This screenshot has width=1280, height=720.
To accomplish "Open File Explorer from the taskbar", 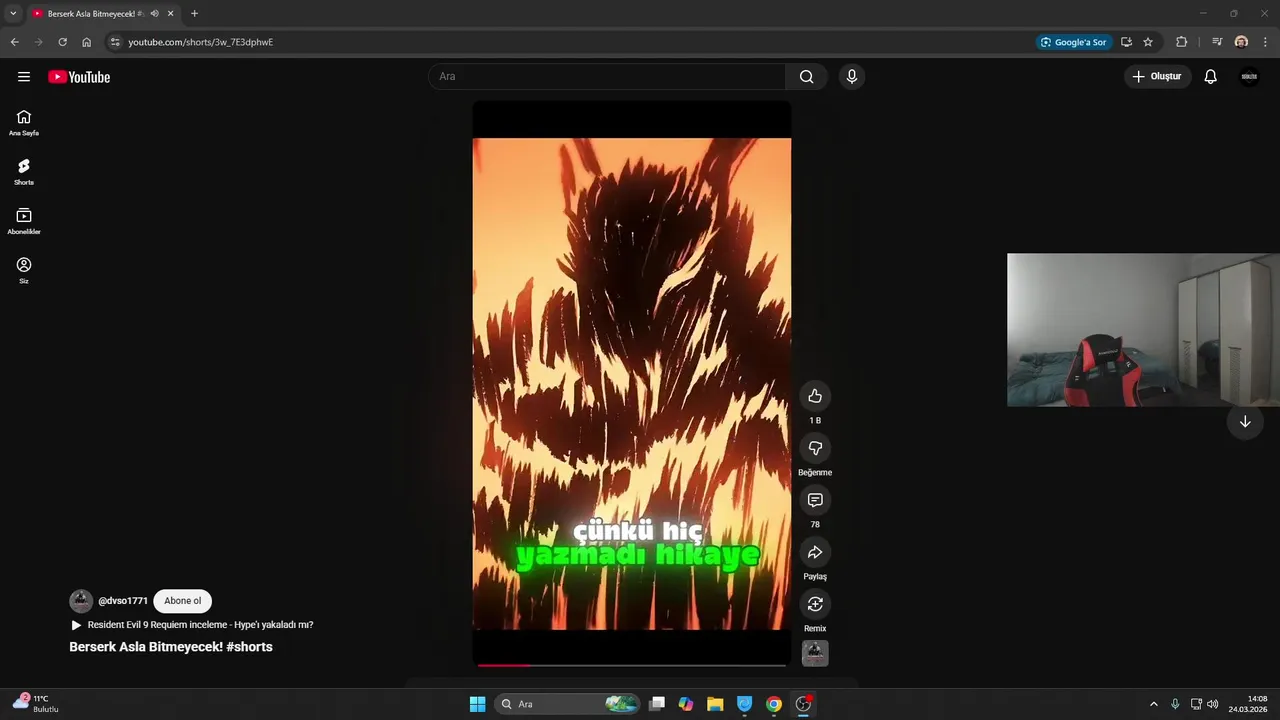I will (x=715, y=704).
